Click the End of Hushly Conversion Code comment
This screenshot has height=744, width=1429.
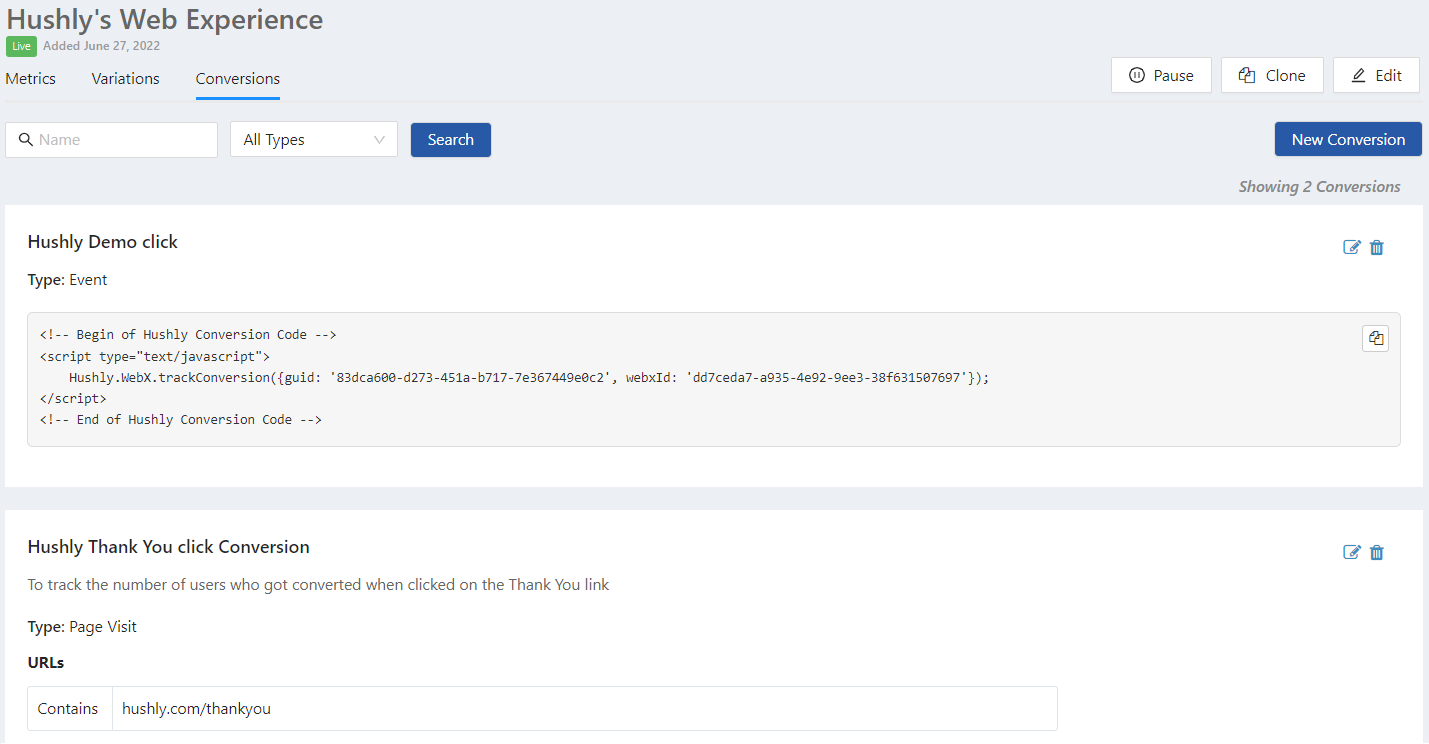tap(180, 420)
